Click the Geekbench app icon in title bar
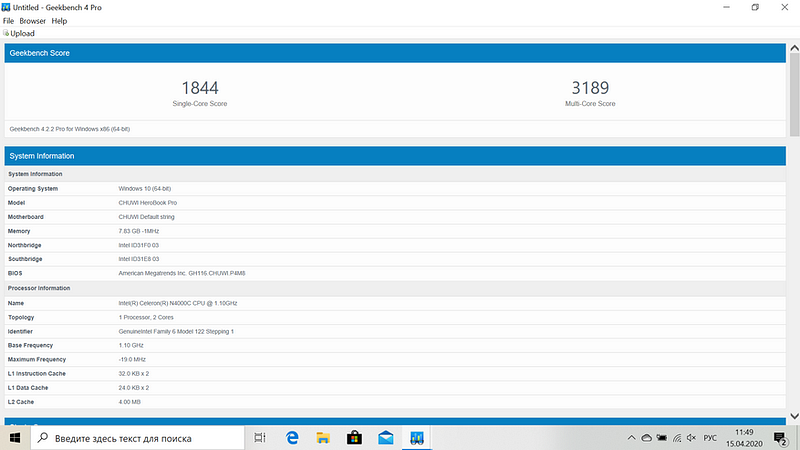Image resolution: width=800 pixels, height=450 pixels. [x=6, y=7]
